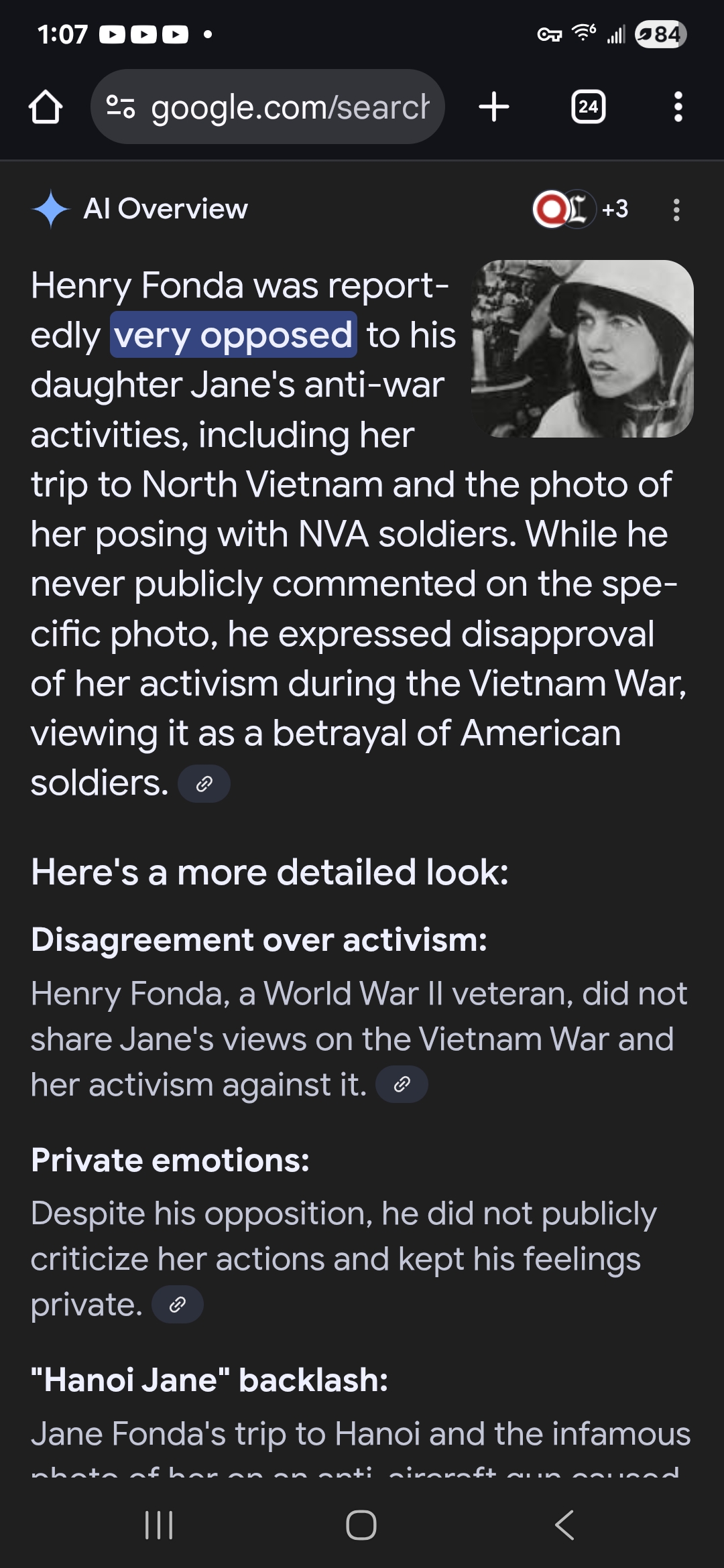Open AI Overview more options menu
The width and height of the screenshot is (724, 1568).
click(x=676, y=210)
